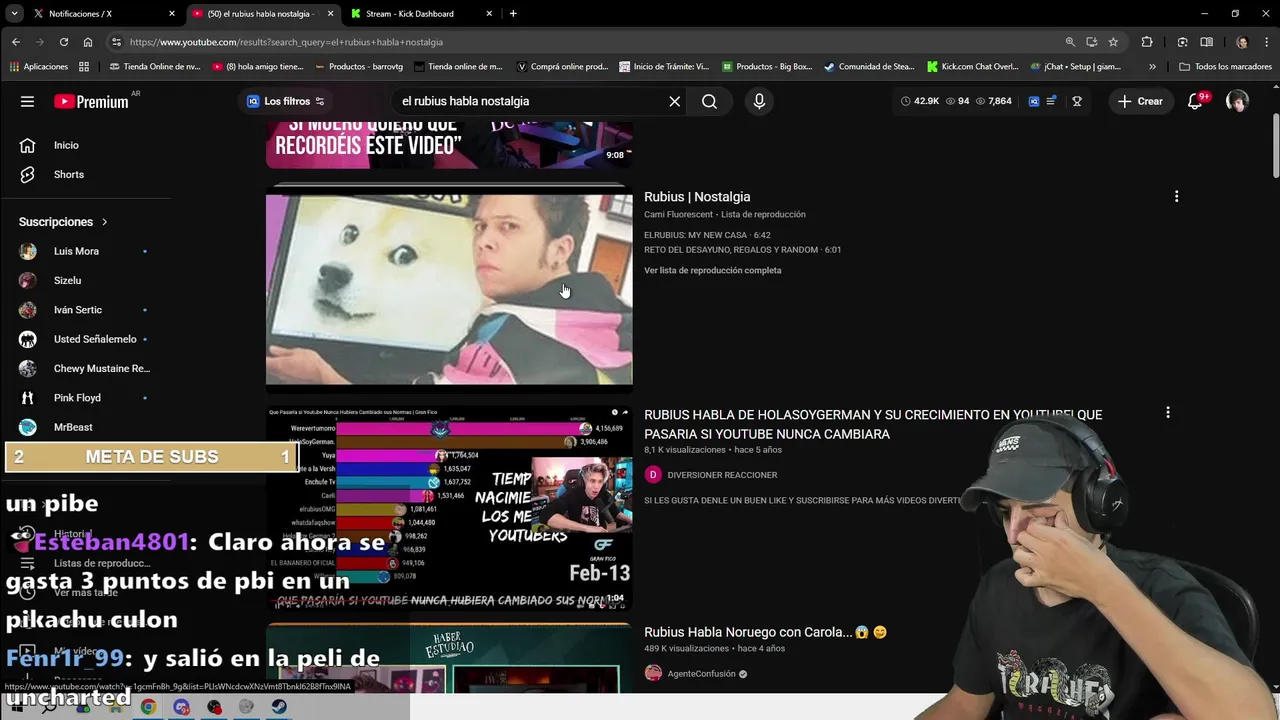Open the tab search dropdown arrow

point(14,14)
